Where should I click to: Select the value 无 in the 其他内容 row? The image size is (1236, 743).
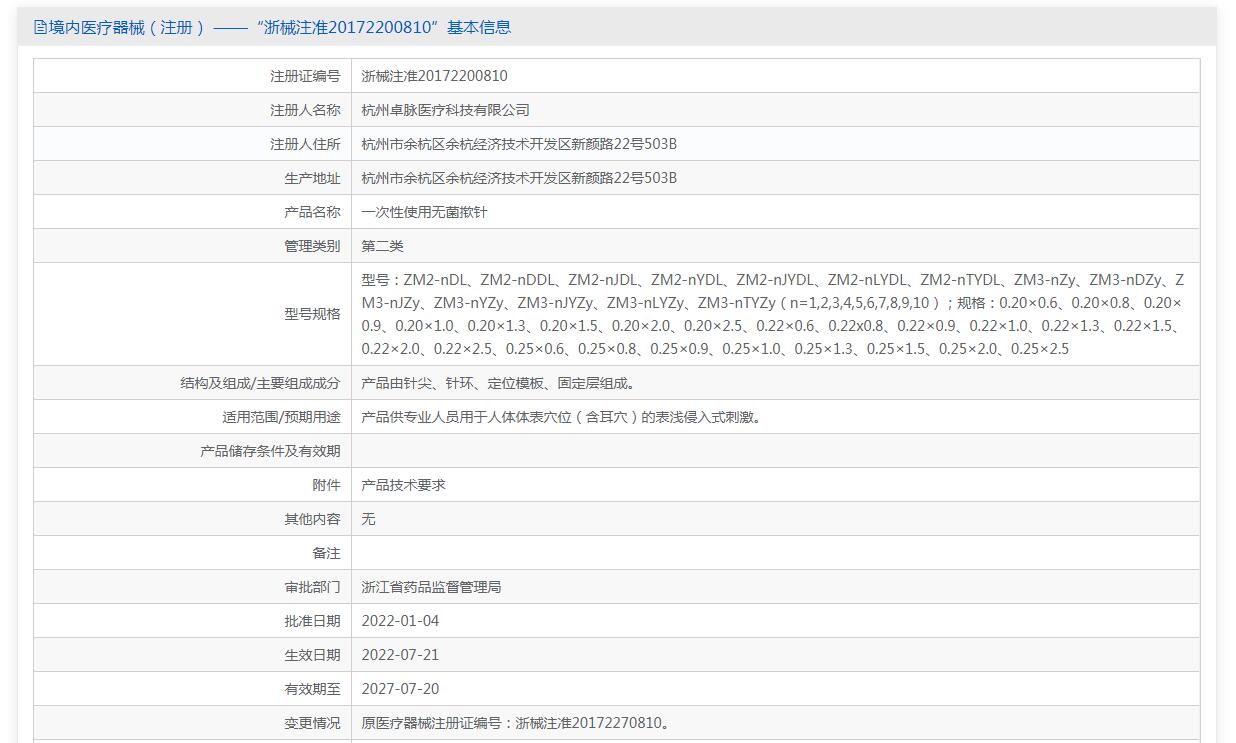pyautogui.click(x=368, y=519)
